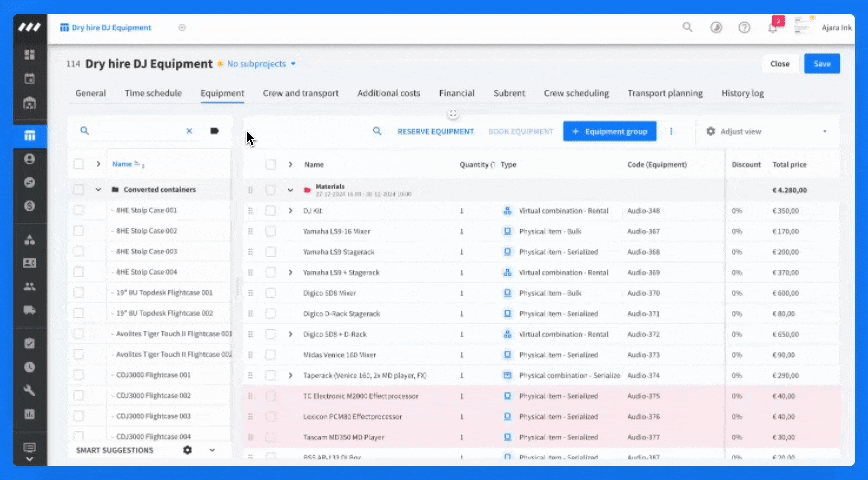
Task: Sort by the Name column in left panel
Action: pos(122,164)
